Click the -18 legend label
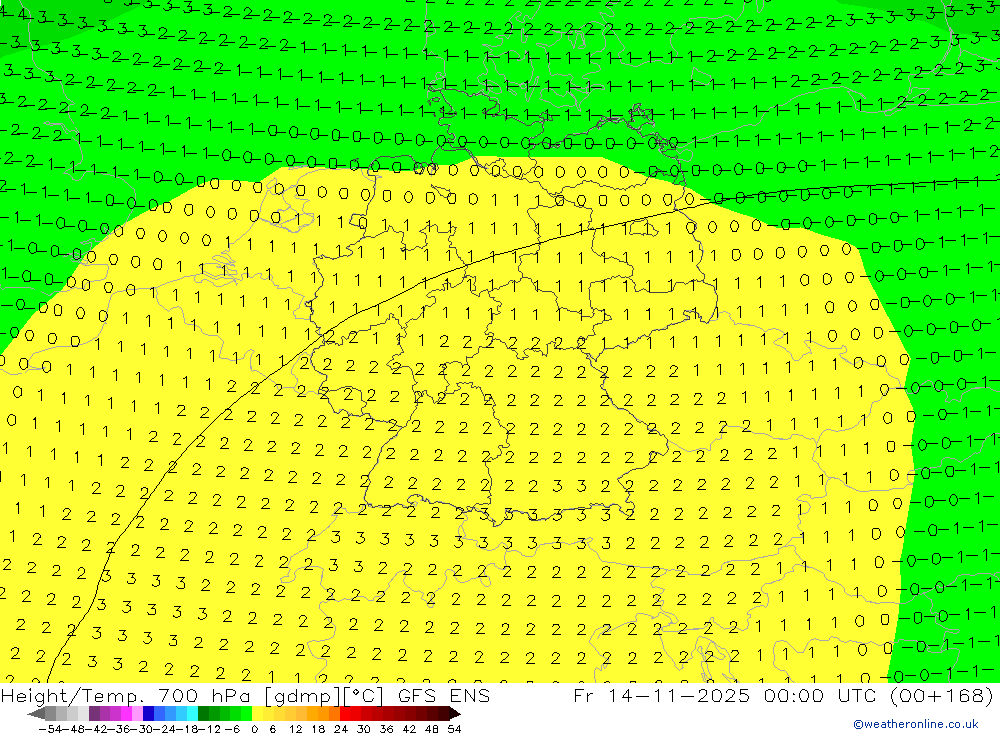The image size is (1000, 733). pyautogui.click(x=188, y=729)
